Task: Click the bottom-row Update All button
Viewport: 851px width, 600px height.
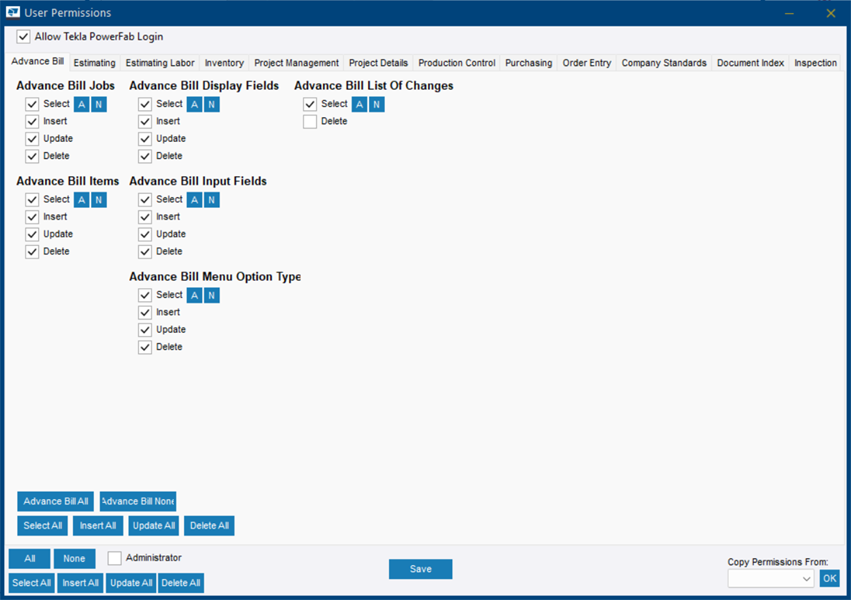Action: click(131, 583)
